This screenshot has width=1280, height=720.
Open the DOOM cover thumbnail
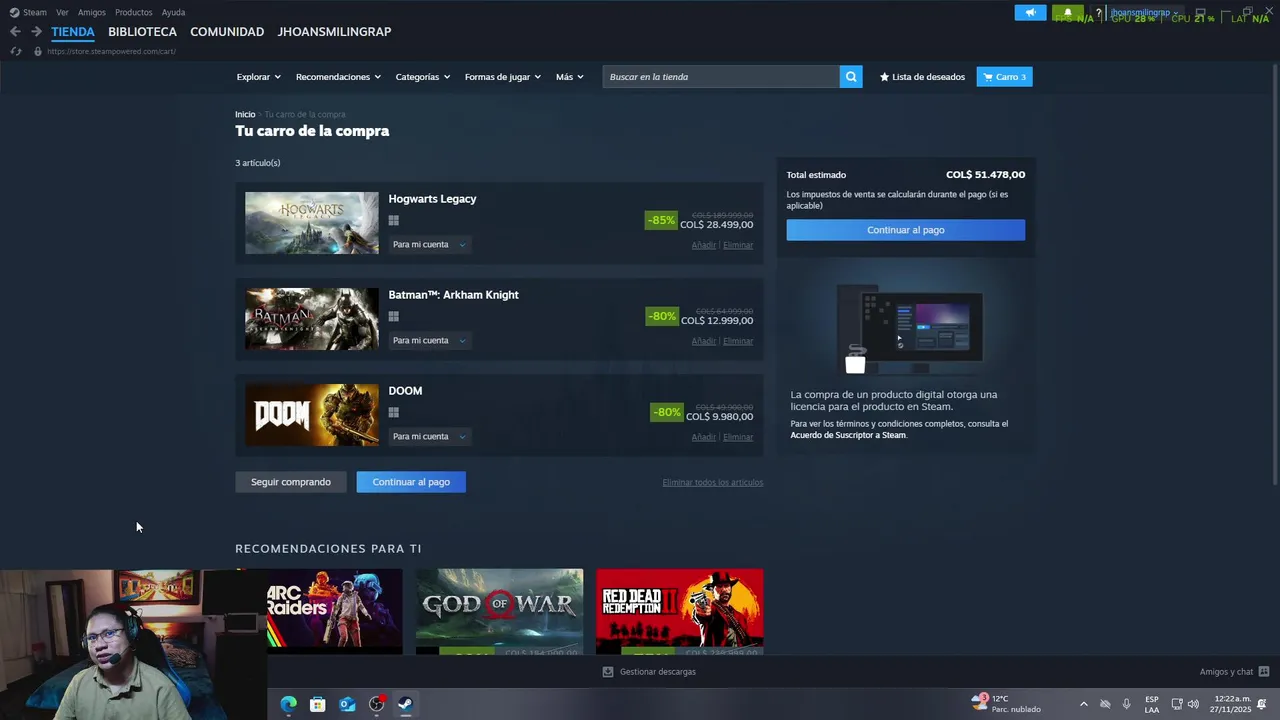pyautogui.click(x=312, y=415)
